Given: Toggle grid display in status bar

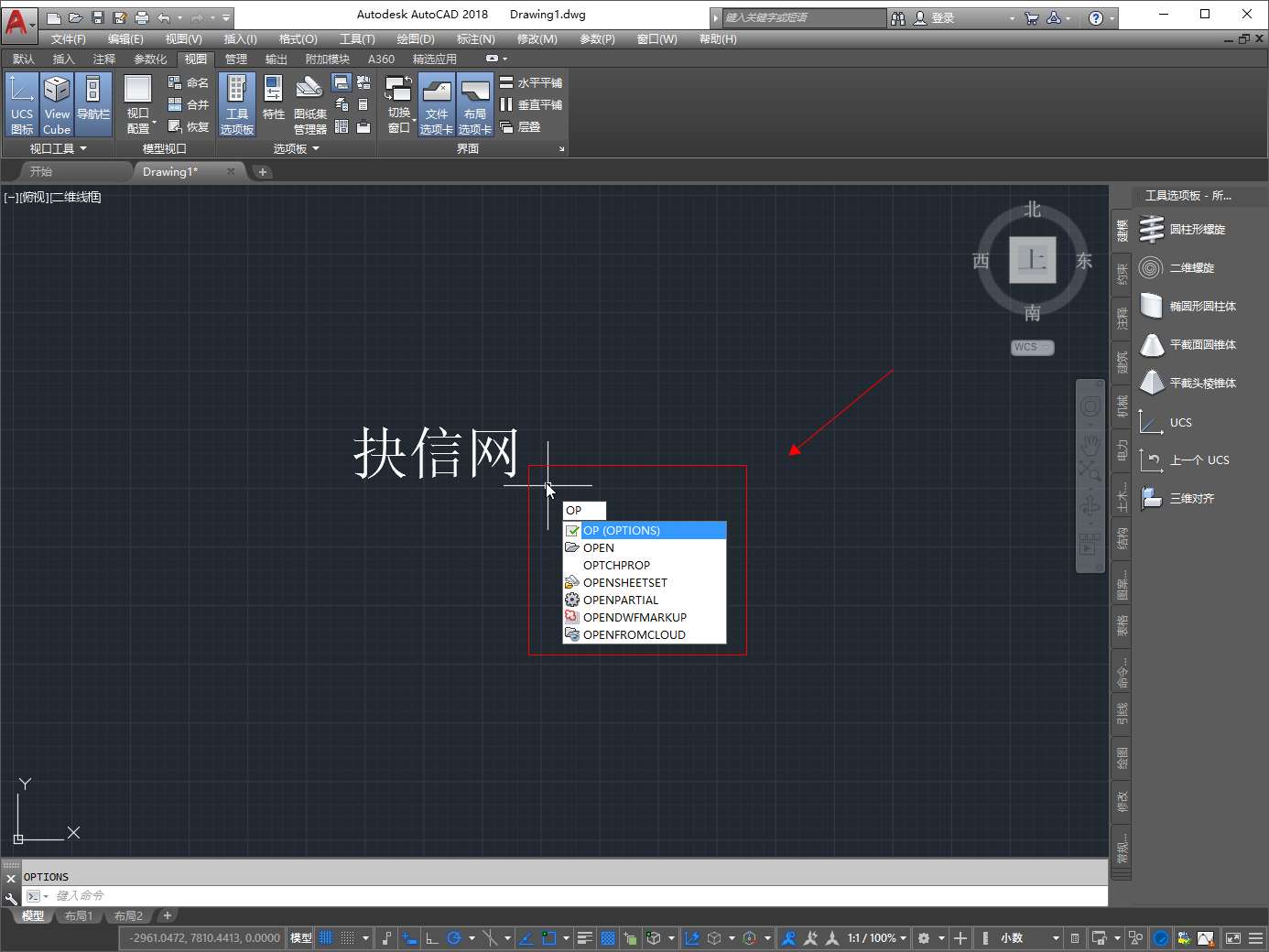Looking at the screenshot, I should (x=326, y=937).
